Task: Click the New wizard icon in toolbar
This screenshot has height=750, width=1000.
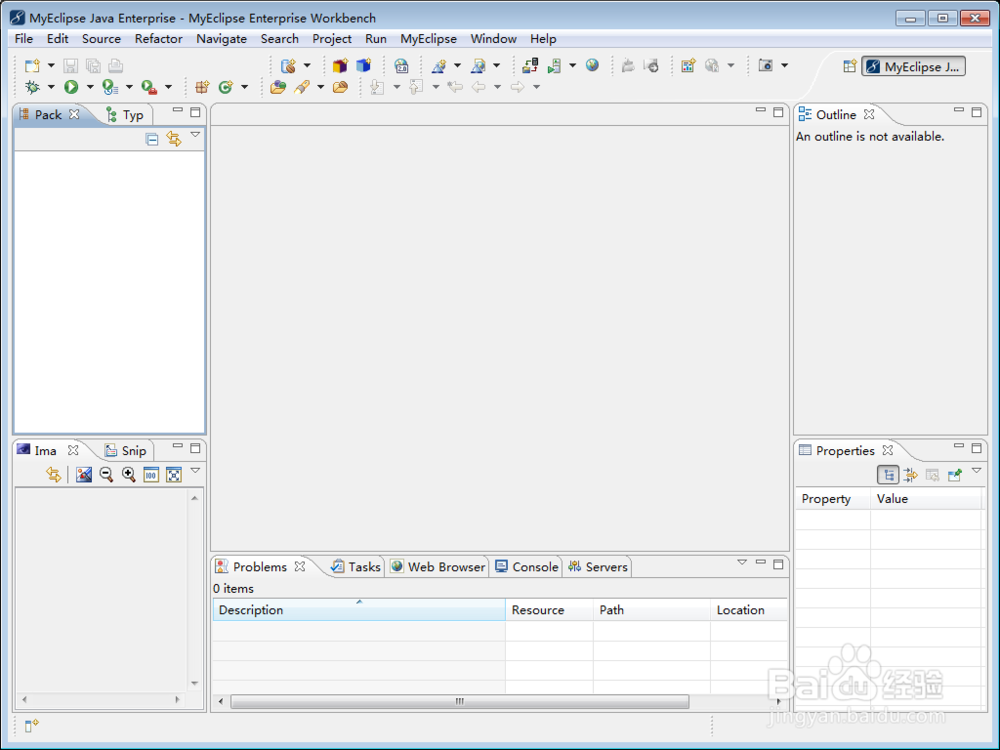Action: [x=32, y=66]
